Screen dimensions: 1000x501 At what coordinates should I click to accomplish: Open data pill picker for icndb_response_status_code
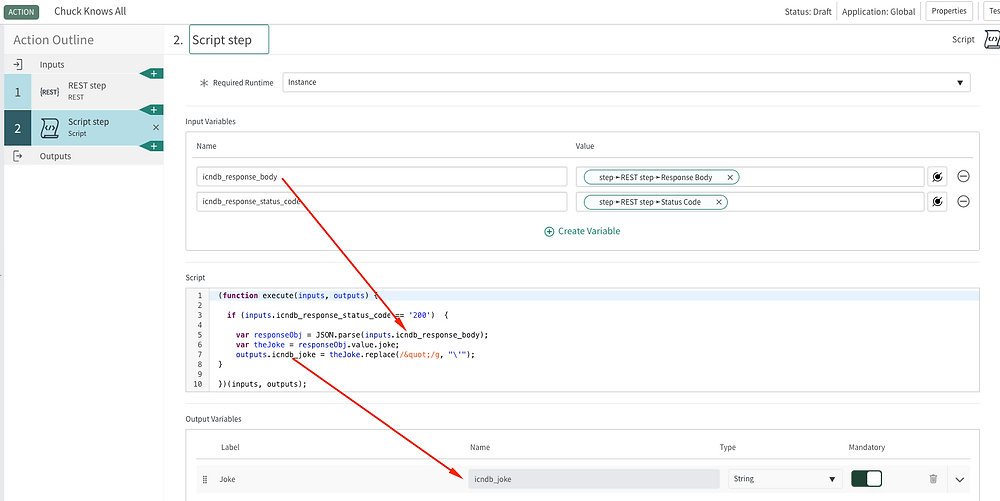[937, 202]
